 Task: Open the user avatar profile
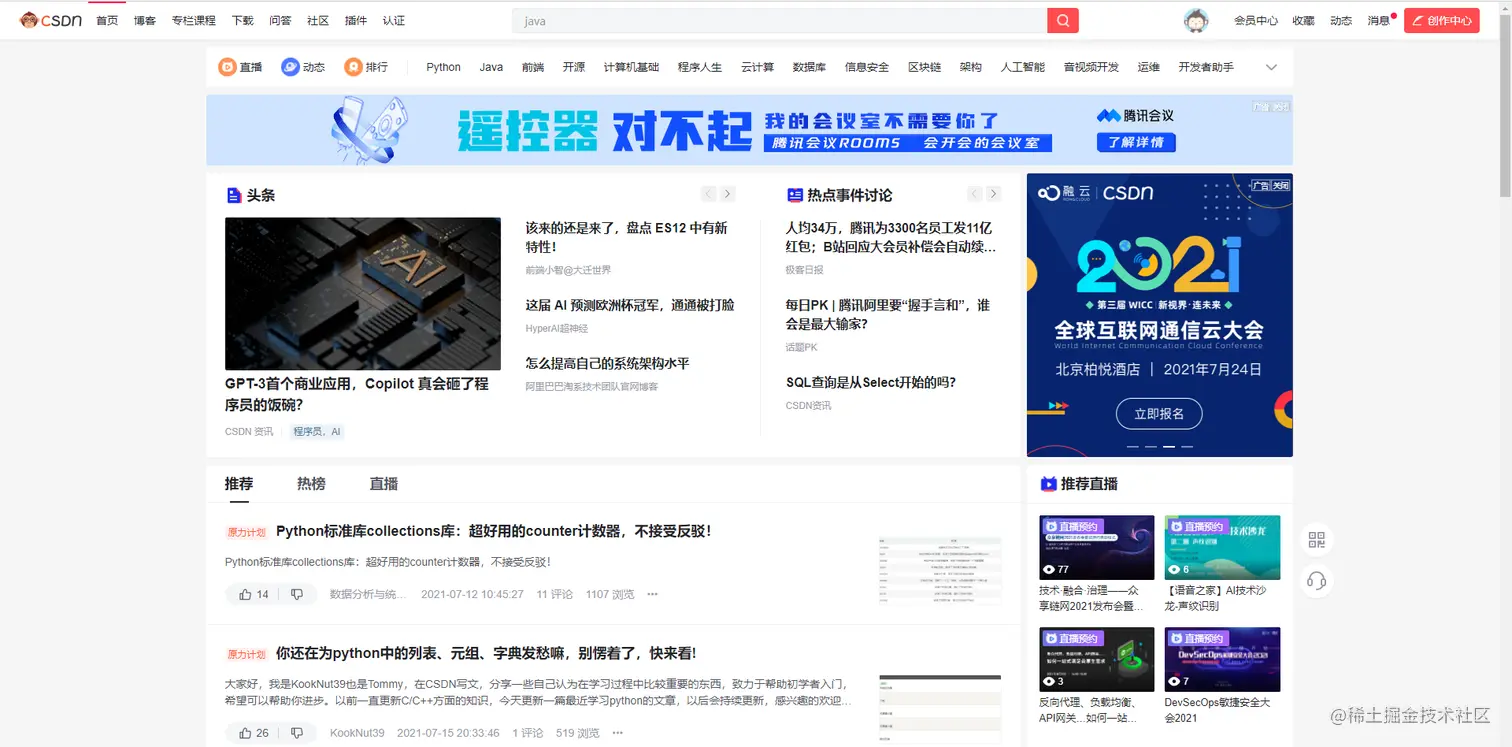(x=1196, y=20)
